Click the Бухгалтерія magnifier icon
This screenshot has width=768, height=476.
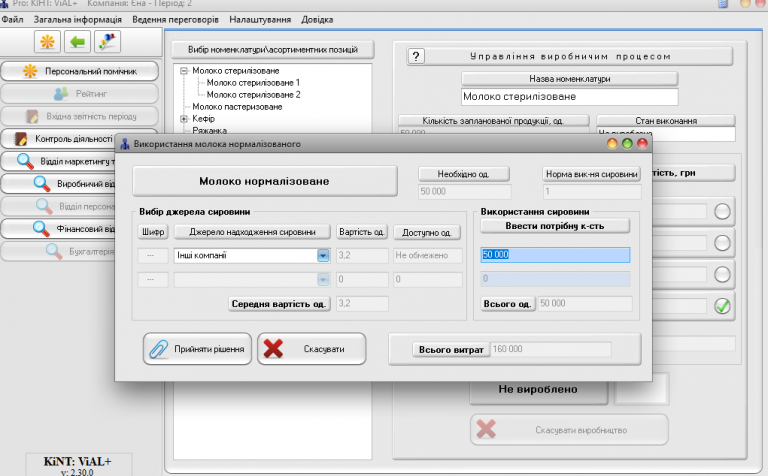click(x=53, y=251)
